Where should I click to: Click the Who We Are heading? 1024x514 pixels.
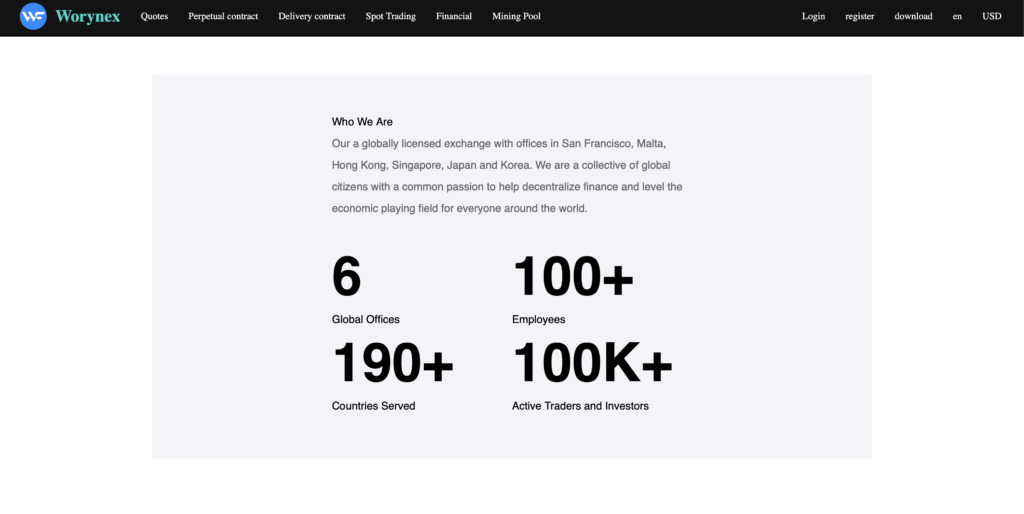(362, 121)
